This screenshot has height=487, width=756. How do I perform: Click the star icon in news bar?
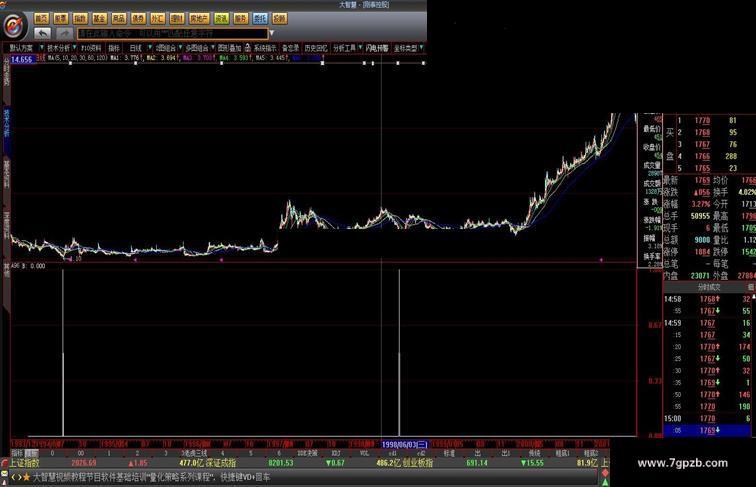click(x=26, y=477)
